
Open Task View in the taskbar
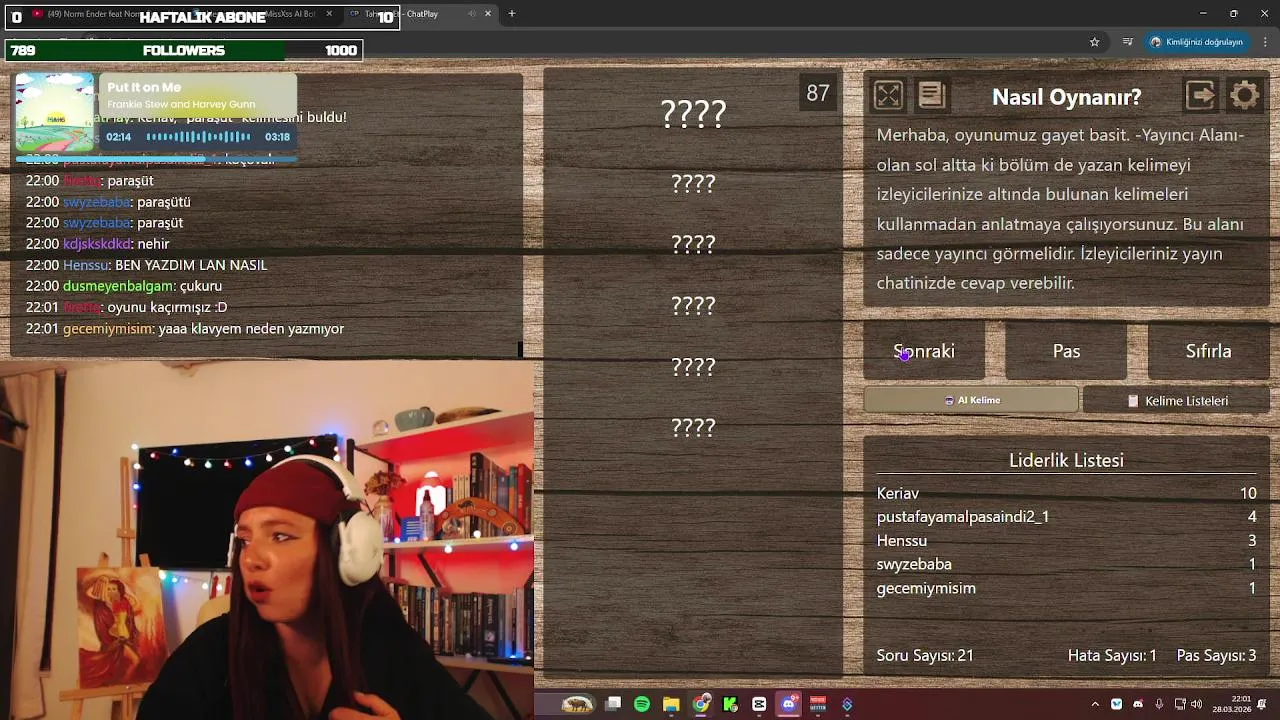pos(613,704)
